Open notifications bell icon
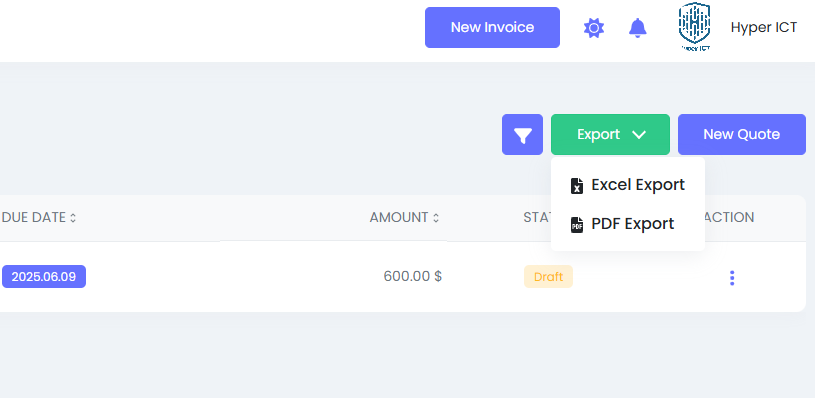 pos(638,28)
